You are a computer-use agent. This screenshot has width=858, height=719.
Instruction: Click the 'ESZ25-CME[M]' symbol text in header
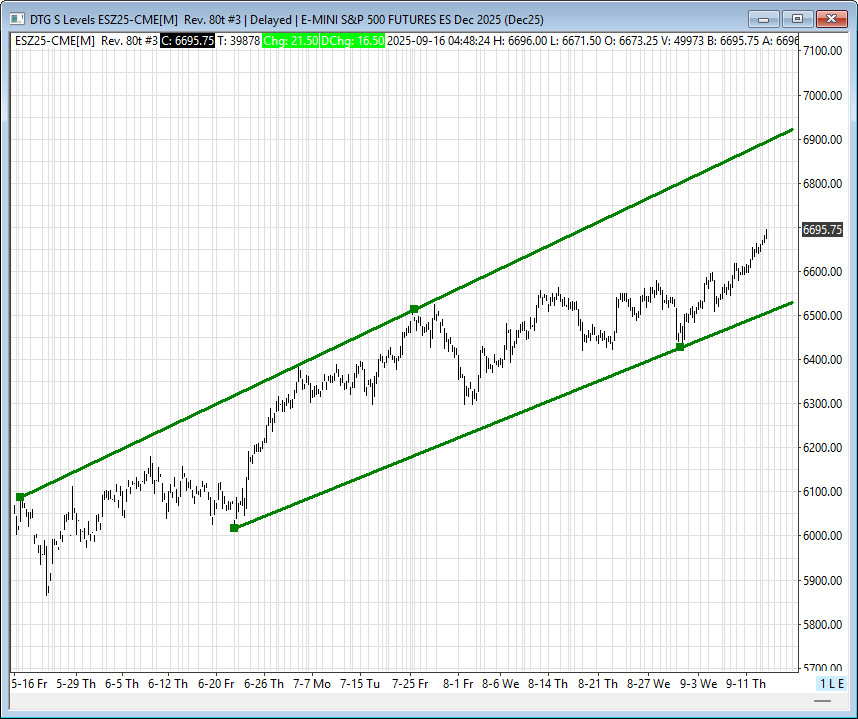pos(55,41)
